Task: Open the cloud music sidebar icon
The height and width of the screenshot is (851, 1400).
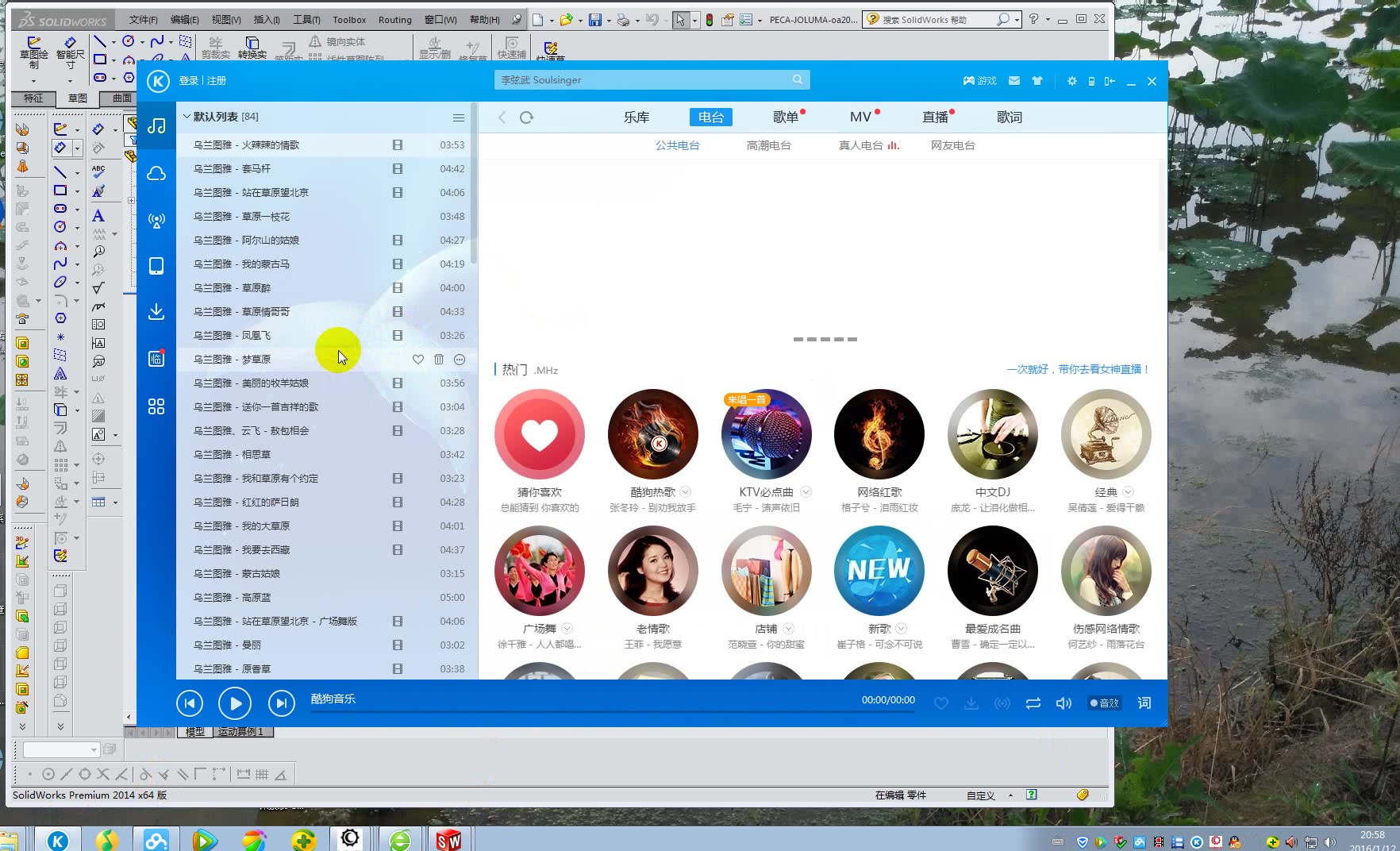Action: pyautogui.click(x=156, y=174)
